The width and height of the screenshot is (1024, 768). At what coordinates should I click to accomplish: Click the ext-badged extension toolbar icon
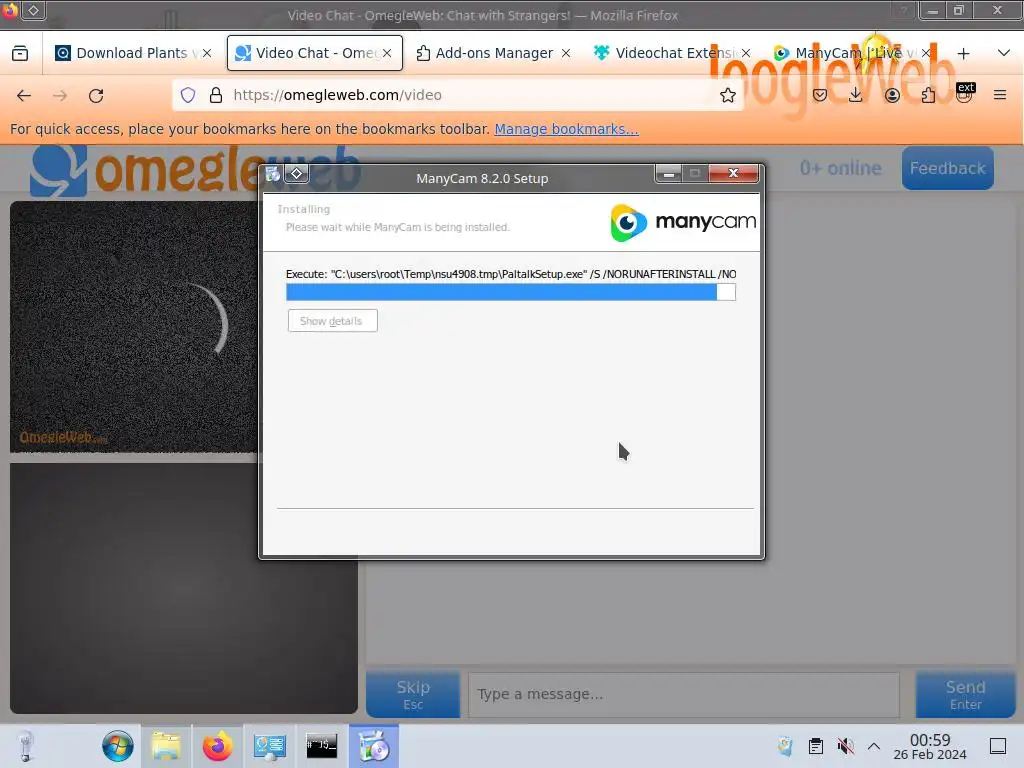(x=965, y=94)
